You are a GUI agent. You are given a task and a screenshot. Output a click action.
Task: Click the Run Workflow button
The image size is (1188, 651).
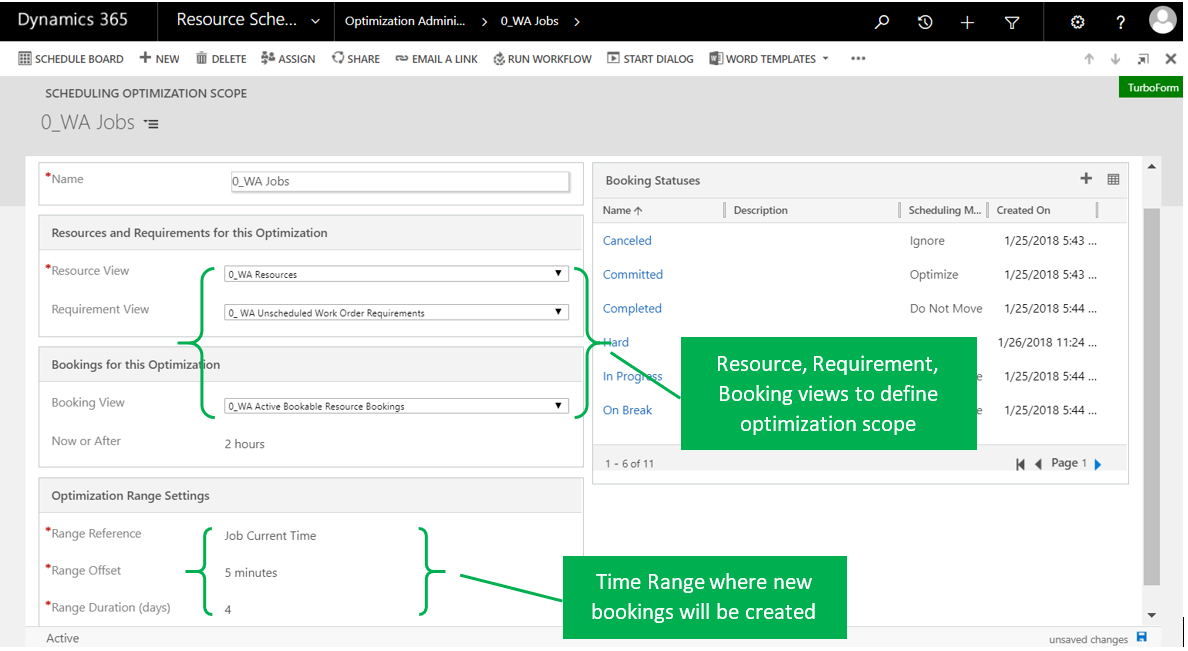click(542, 59)
